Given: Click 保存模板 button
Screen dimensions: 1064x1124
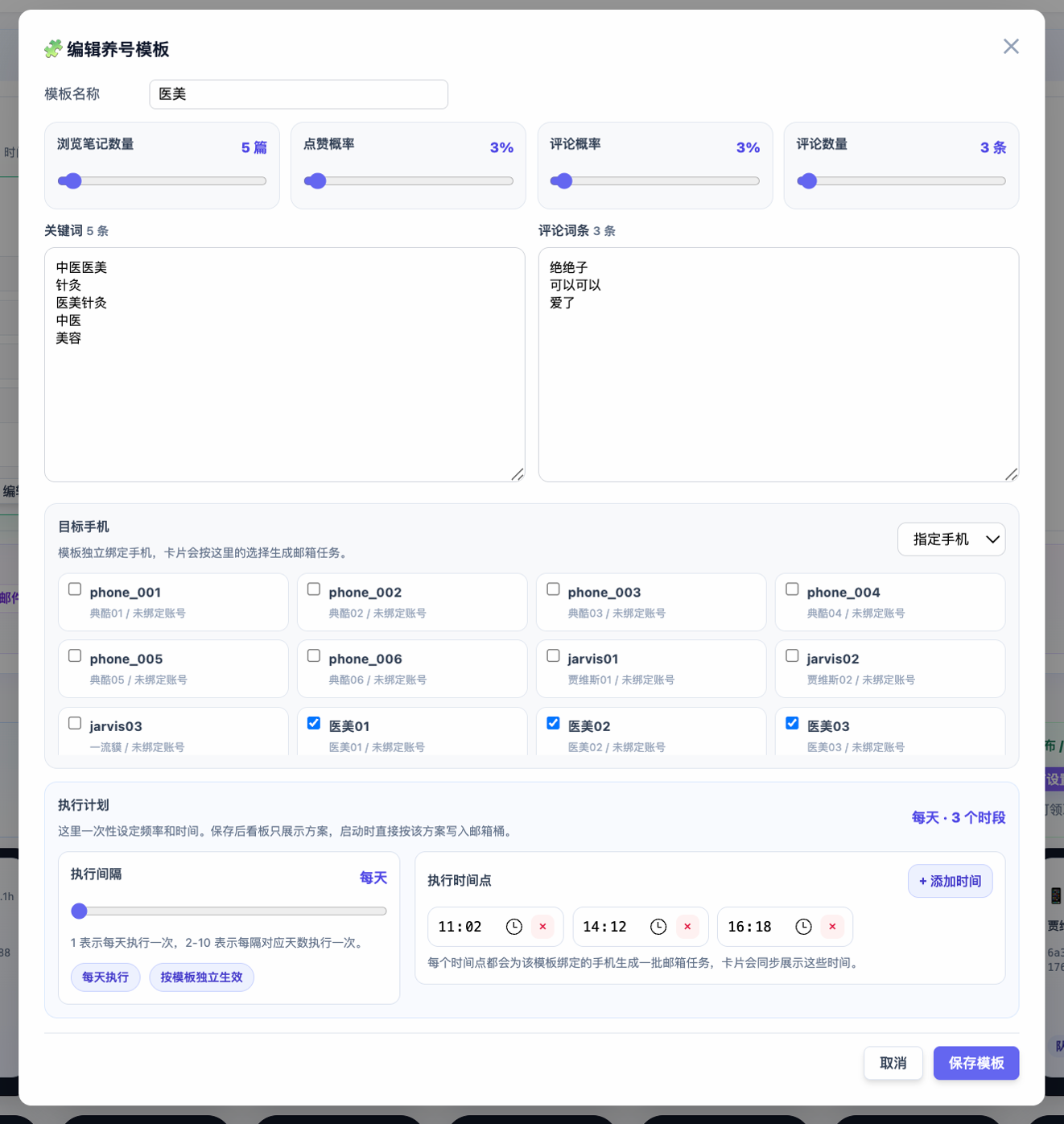Looking at the screenshot, I should click(x=976, y=1063).
